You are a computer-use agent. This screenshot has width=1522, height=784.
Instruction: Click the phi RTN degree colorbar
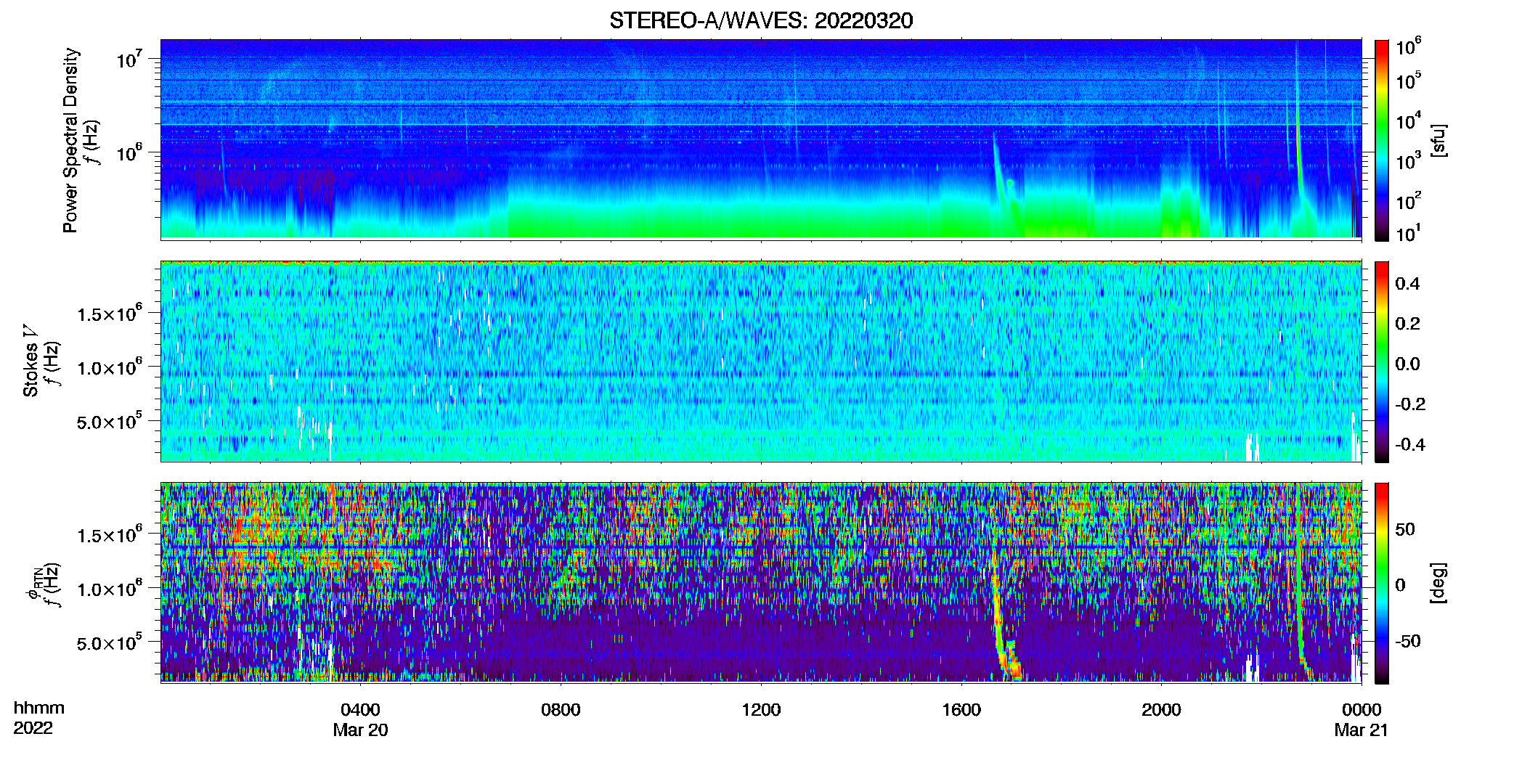tap(1382, 583)
